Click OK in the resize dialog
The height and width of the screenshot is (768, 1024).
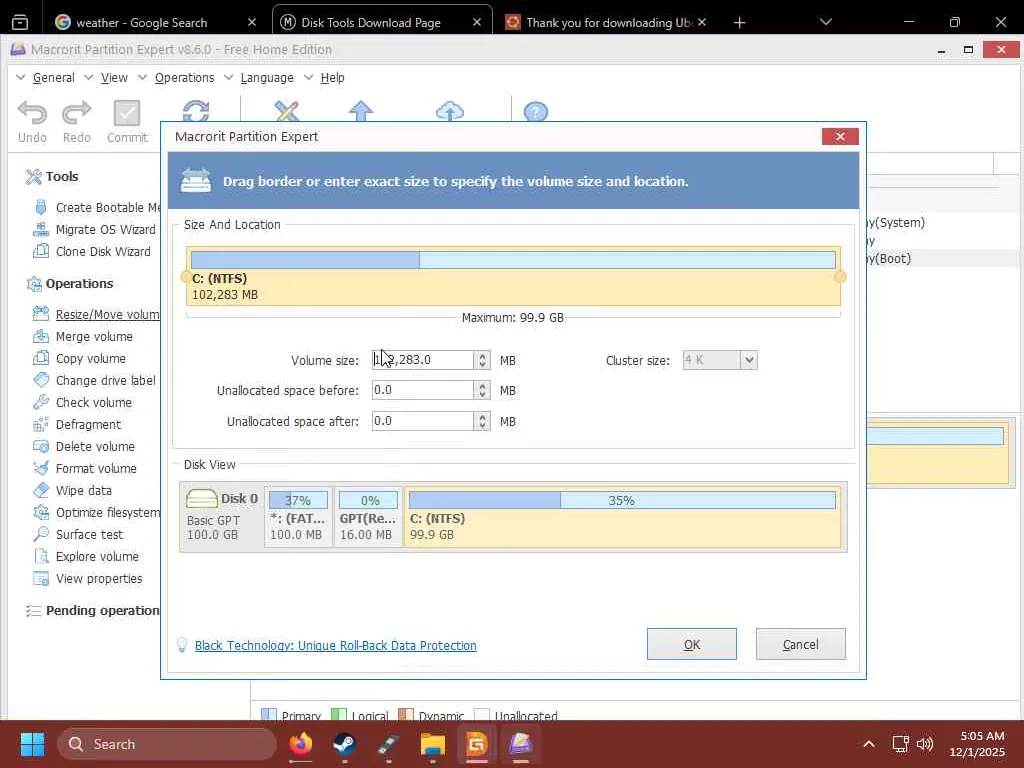click(x=692, y=645)
